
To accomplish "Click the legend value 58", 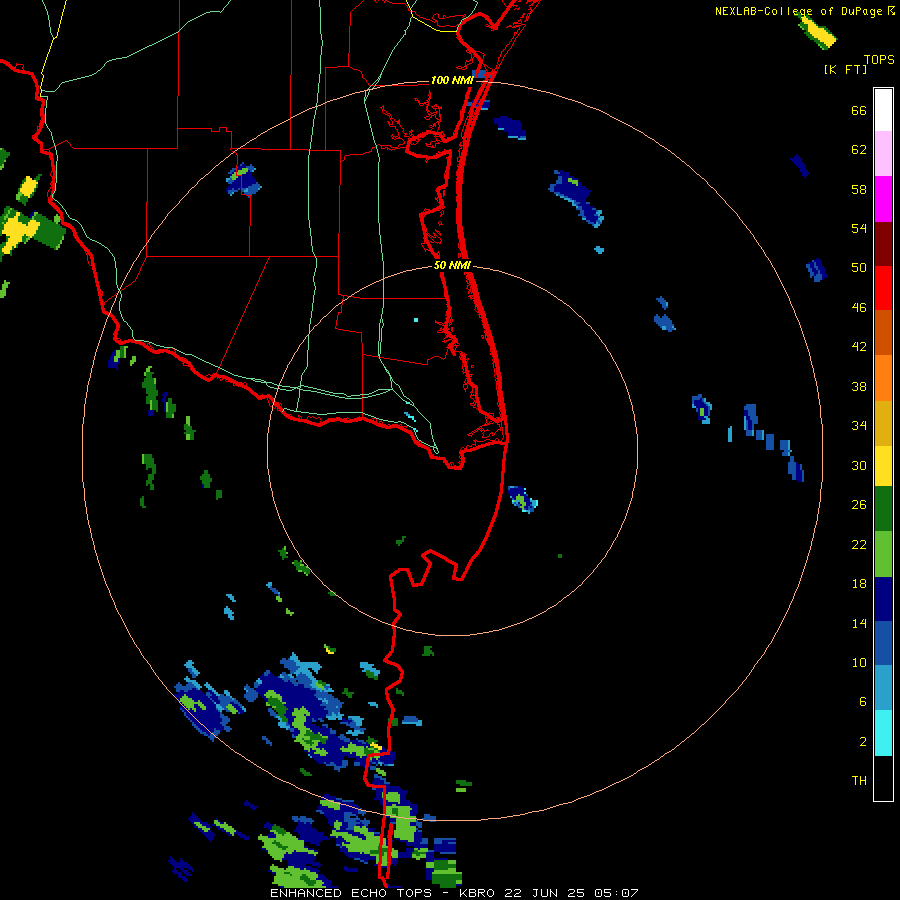I will pyautogui.click(x=859, y=190).
